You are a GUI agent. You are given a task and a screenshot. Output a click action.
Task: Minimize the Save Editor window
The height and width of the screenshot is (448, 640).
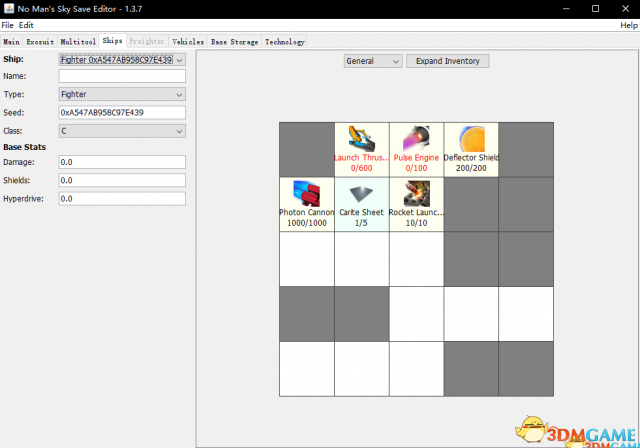pos(566,9)
